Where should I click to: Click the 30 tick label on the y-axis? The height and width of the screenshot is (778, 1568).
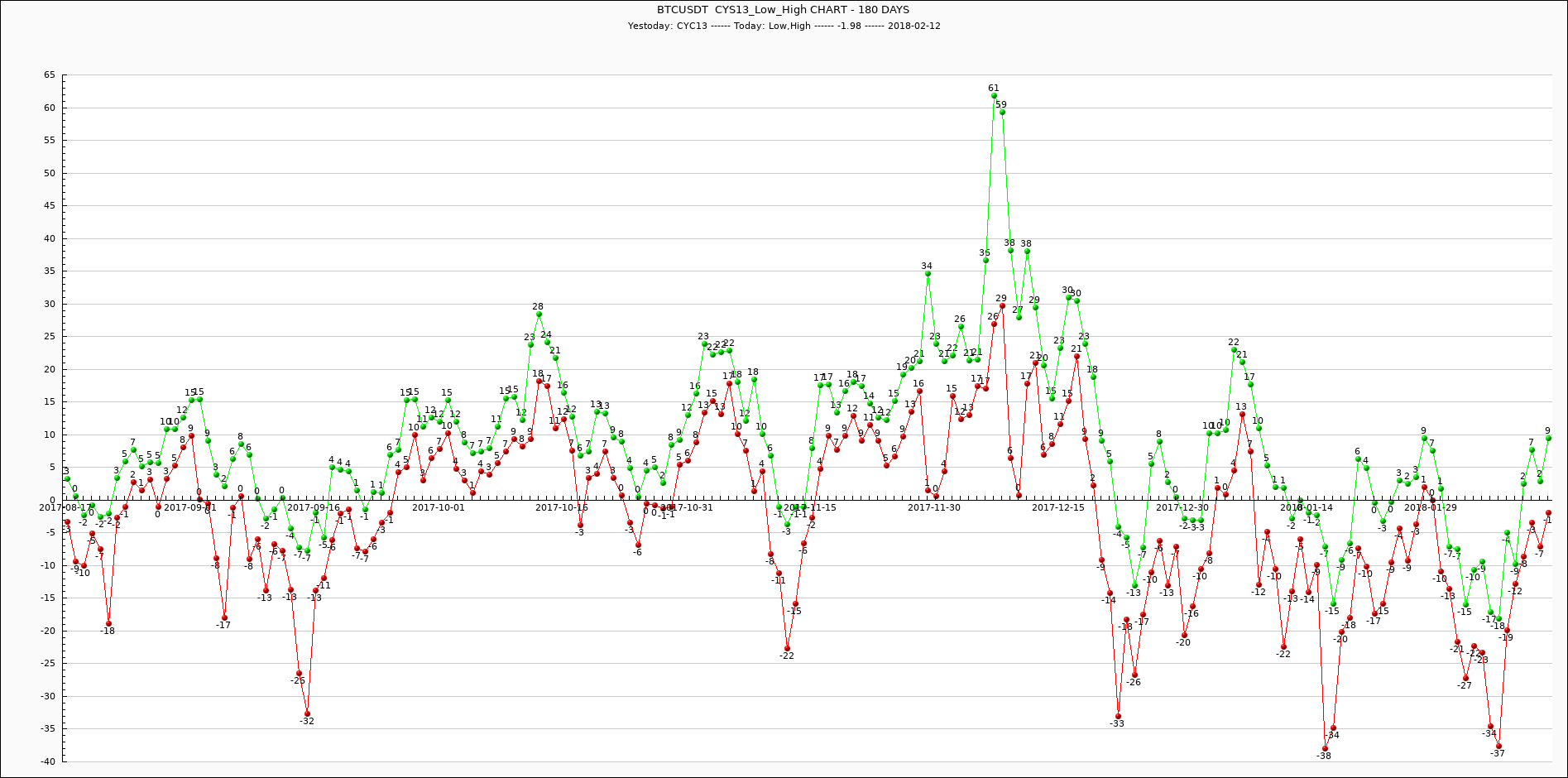coord(49,304)
